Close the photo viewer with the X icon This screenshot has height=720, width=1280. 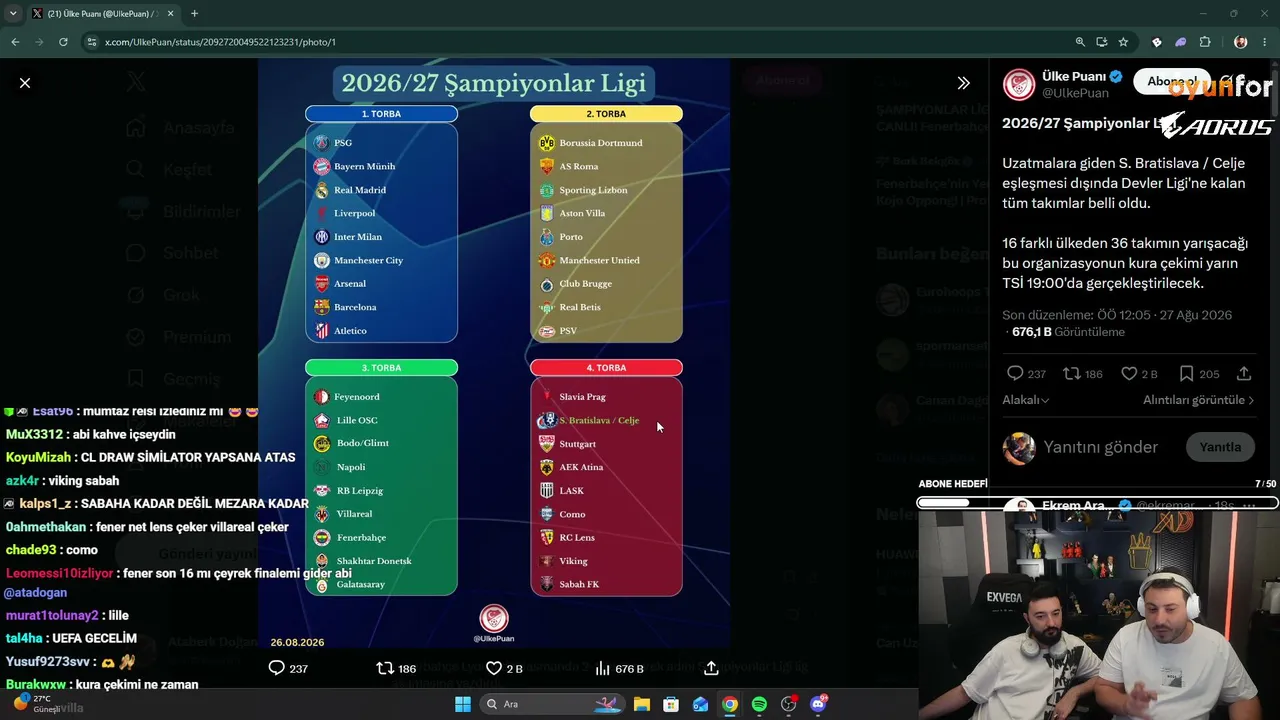pyautogui.click(x=25, y=83)
